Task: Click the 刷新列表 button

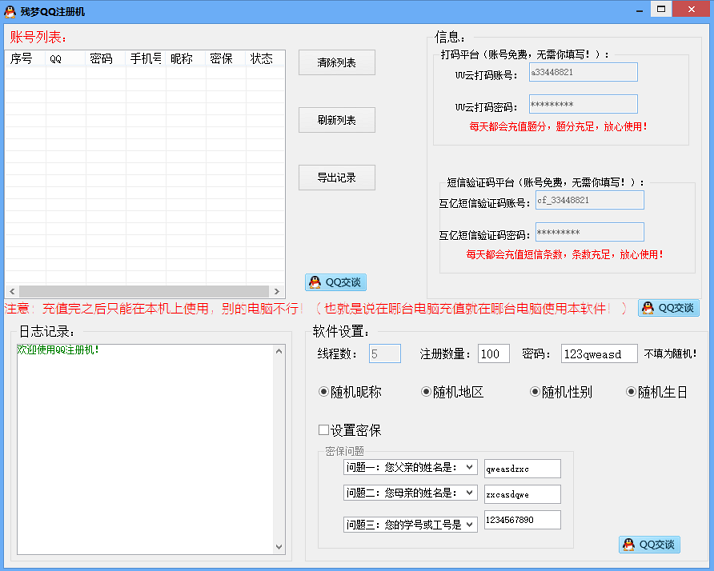Action: 337,120
